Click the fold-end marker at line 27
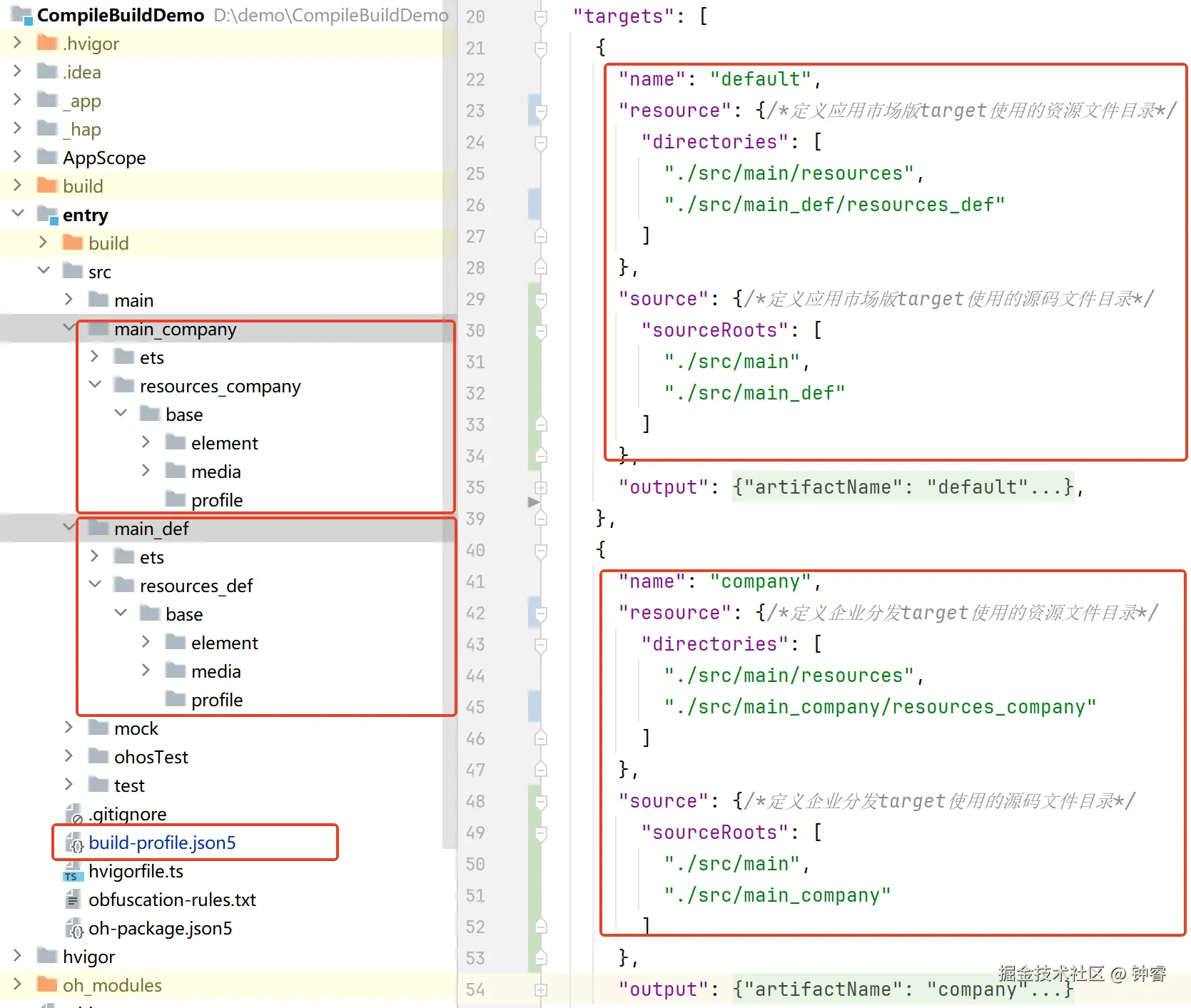Screen dimensions: 1191x1008 pos(541,237)
